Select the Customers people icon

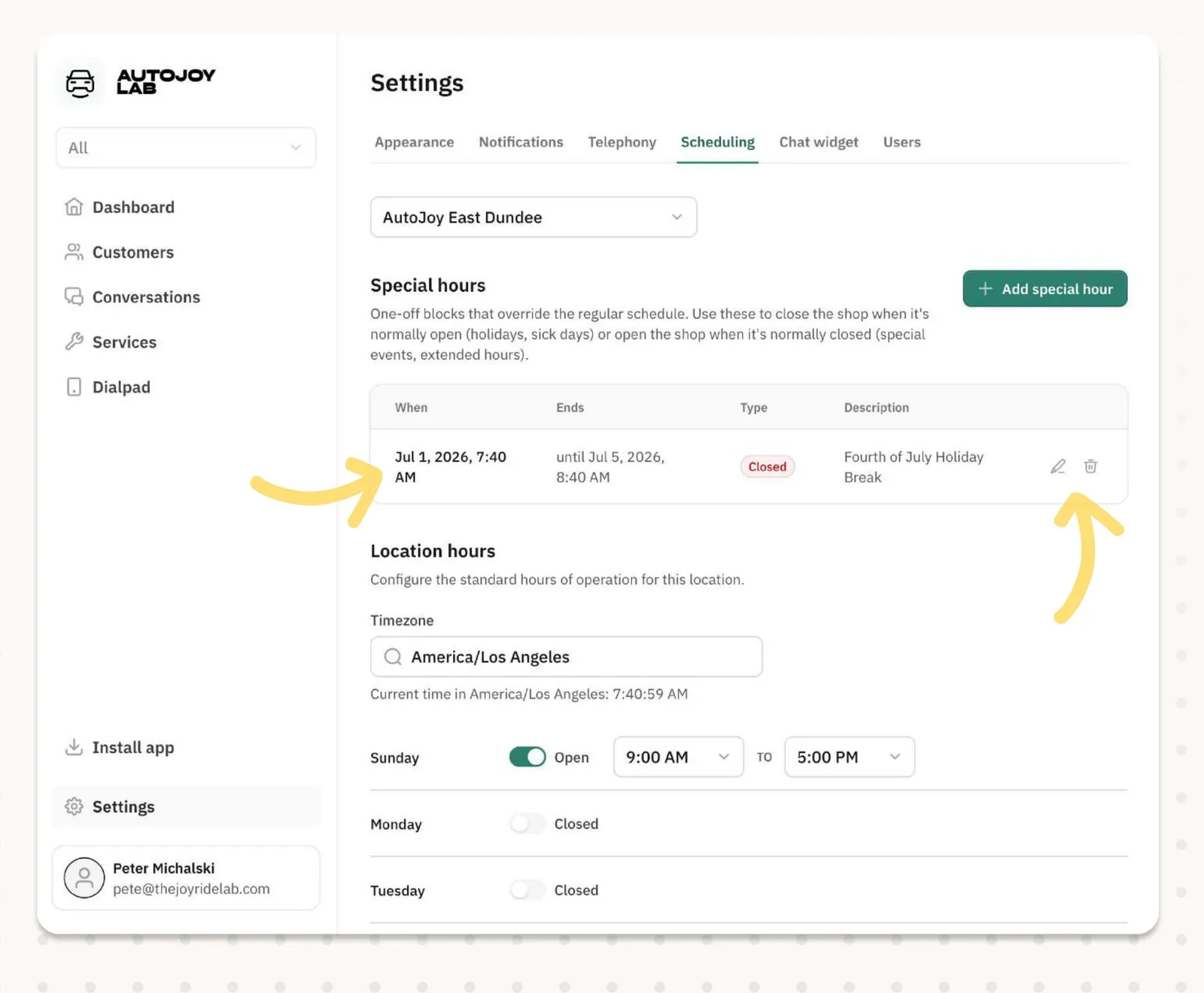74,252
